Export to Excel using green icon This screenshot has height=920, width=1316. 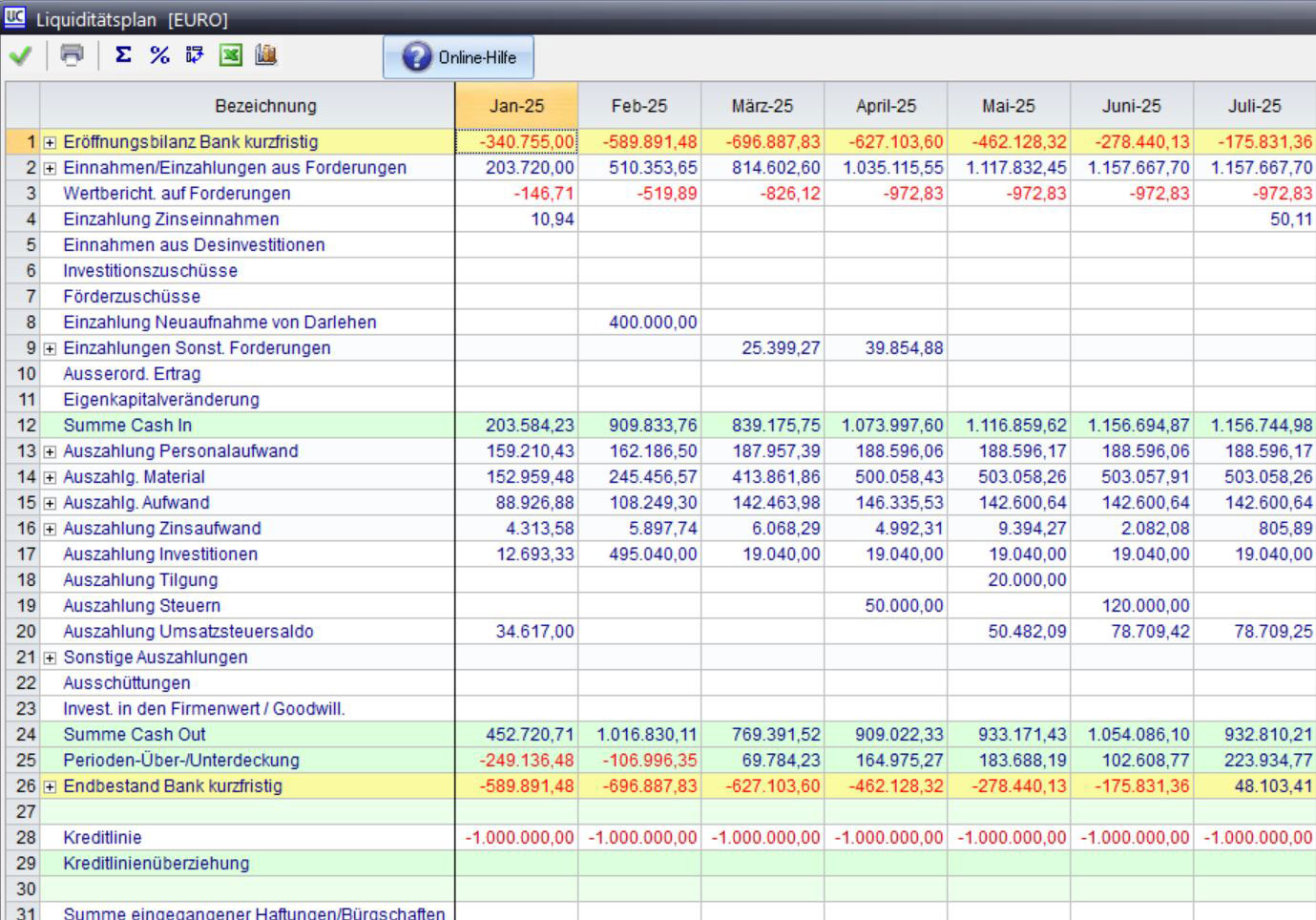pos(231,55)
